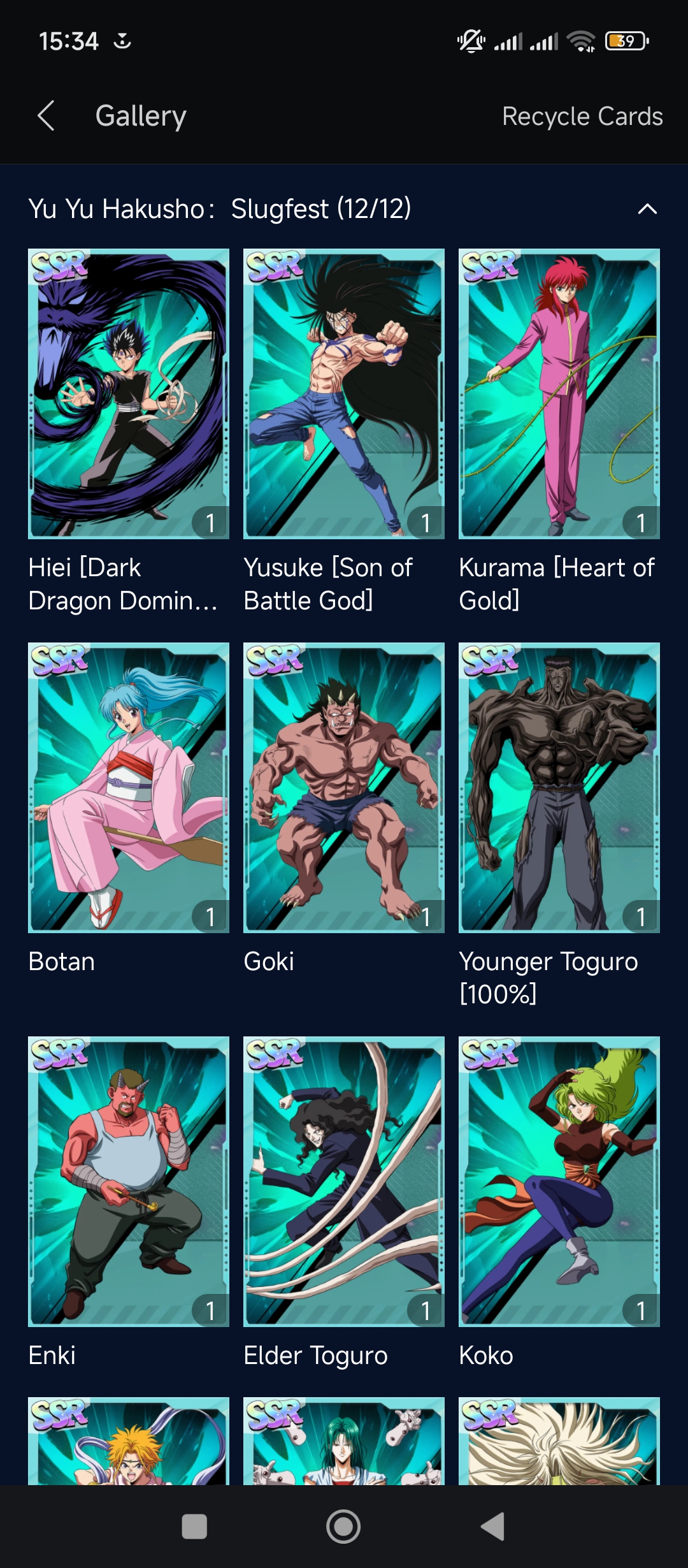688x1568 pixels.
Task: Click the count badge on the Koko card
Action: pos(641,1310)
